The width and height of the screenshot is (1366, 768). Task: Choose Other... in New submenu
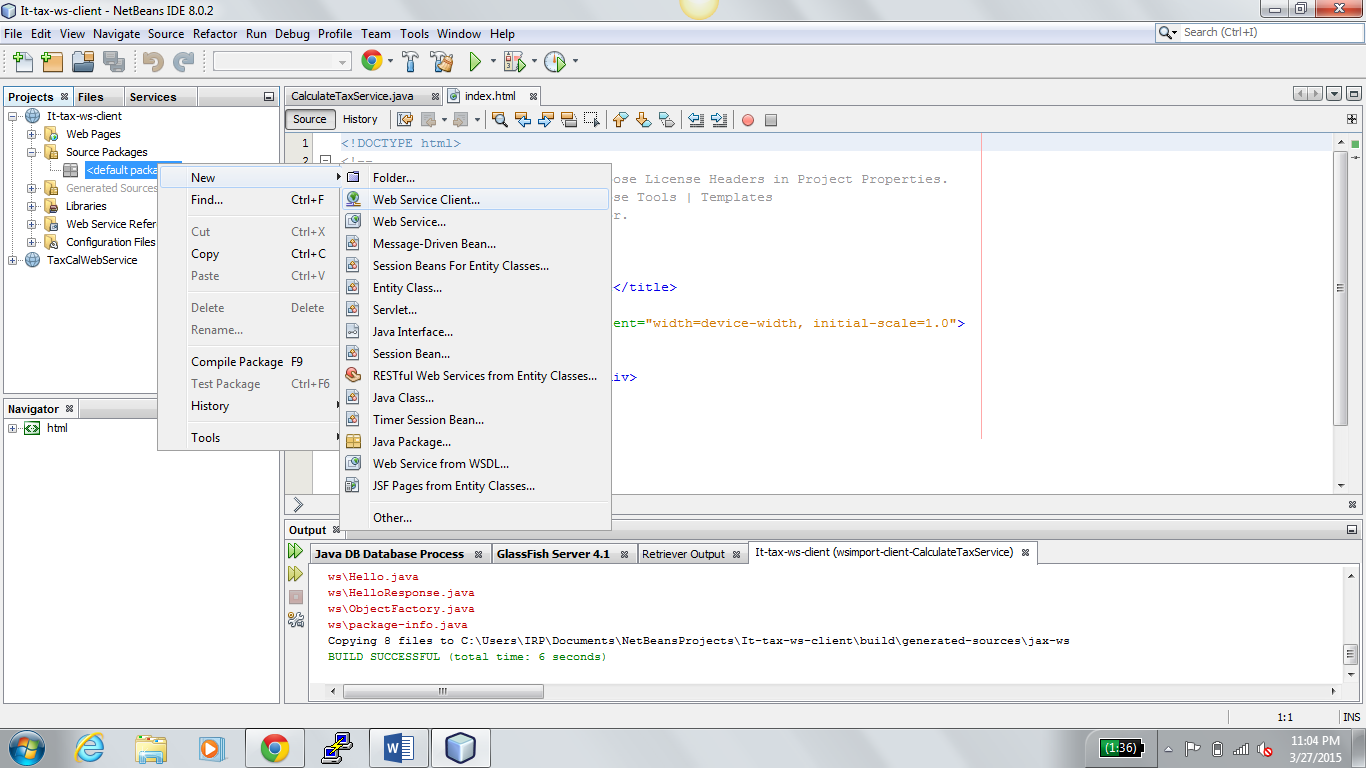(475, 518)
